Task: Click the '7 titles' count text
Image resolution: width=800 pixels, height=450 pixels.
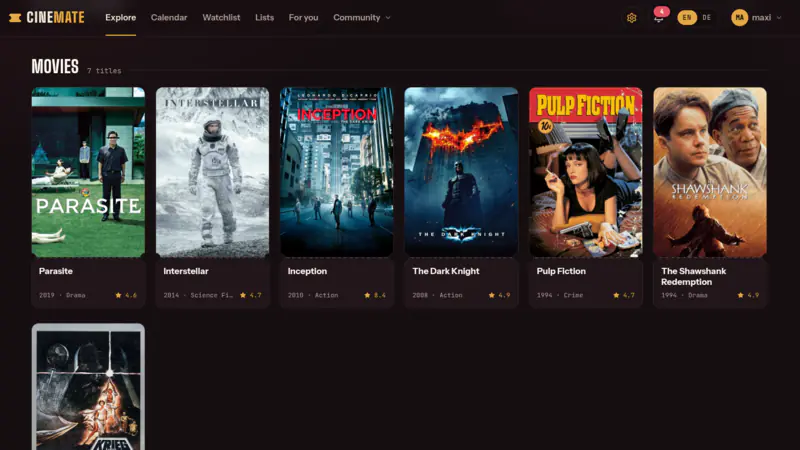Action: (x=104, y=71)
